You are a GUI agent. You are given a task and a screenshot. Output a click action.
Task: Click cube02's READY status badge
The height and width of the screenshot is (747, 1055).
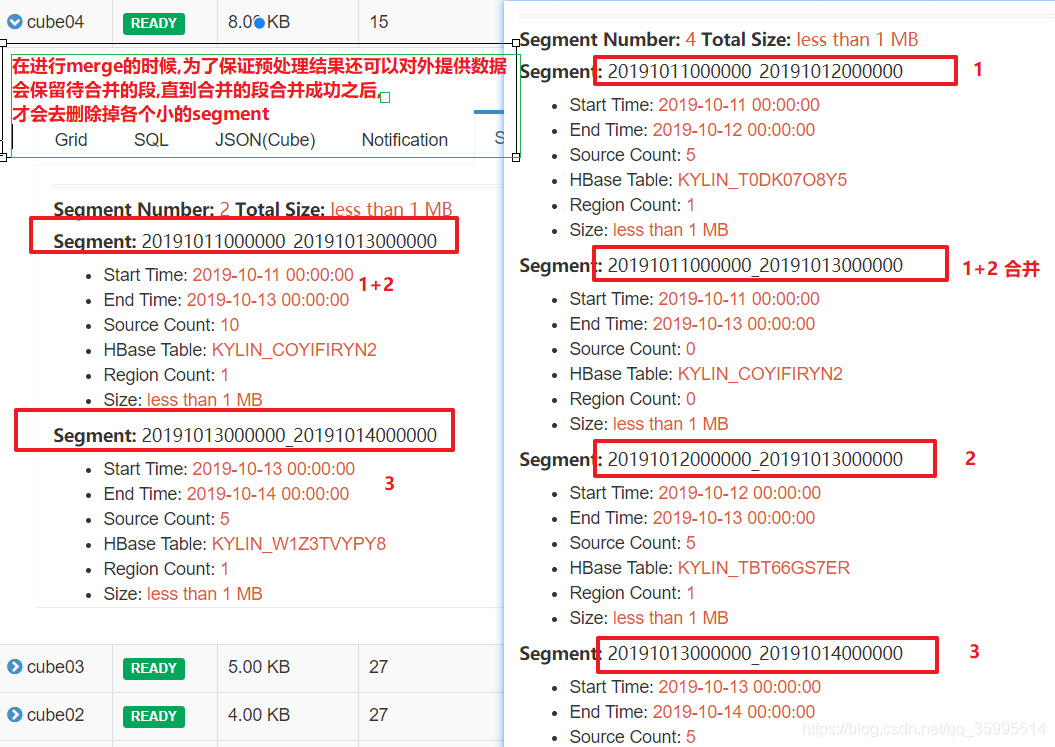coord(153,715)
